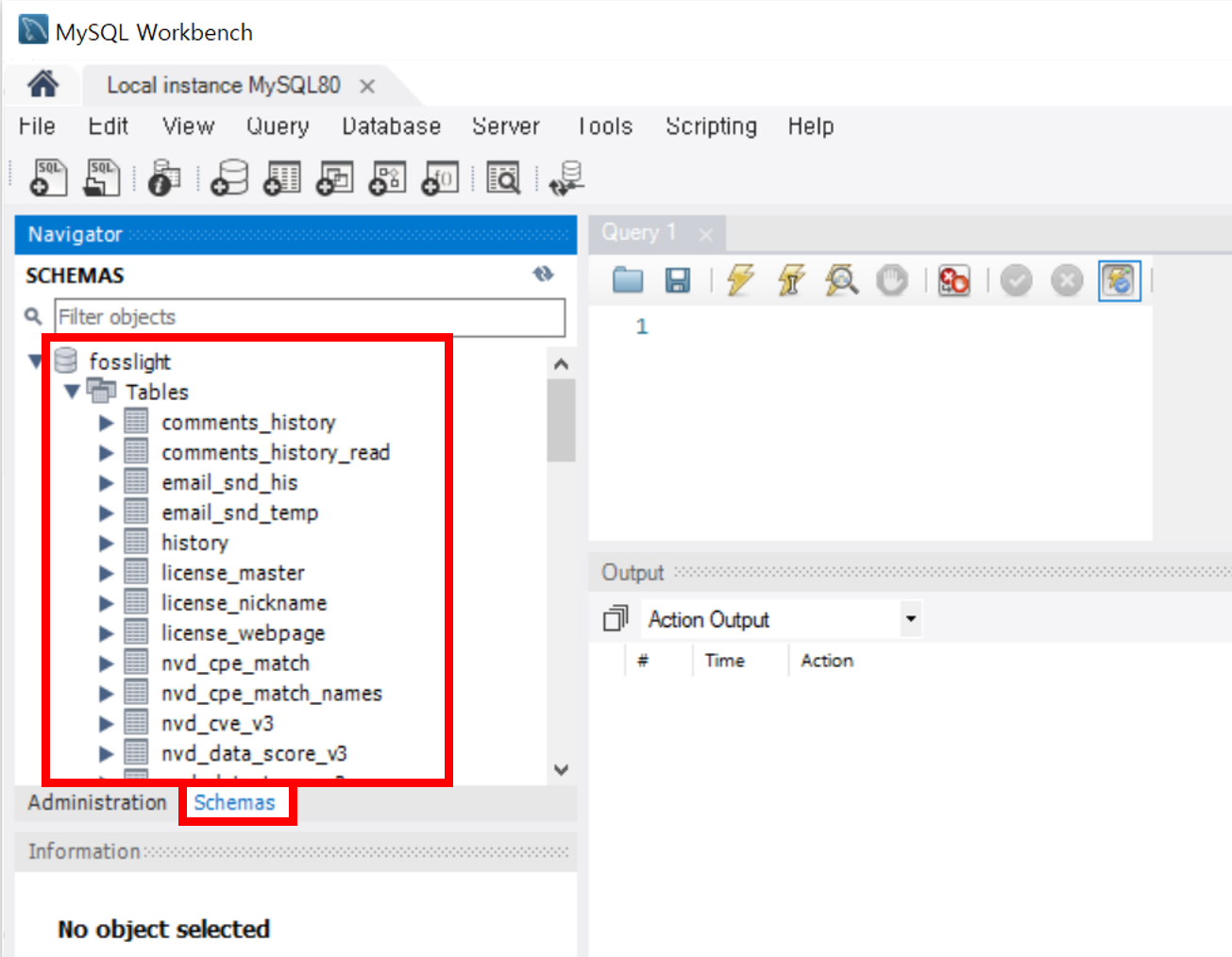Rollback the transaction (X icon)
Viewport: 1232px width, 957px height.
[x=1067, y=280]
